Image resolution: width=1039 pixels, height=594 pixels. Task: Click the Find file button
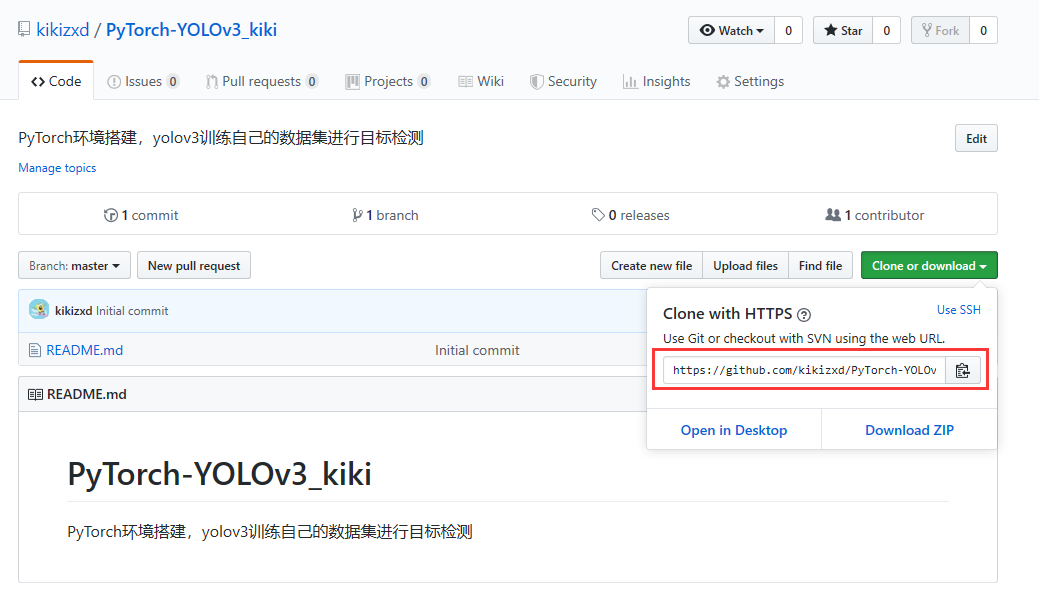pos(820,265)
